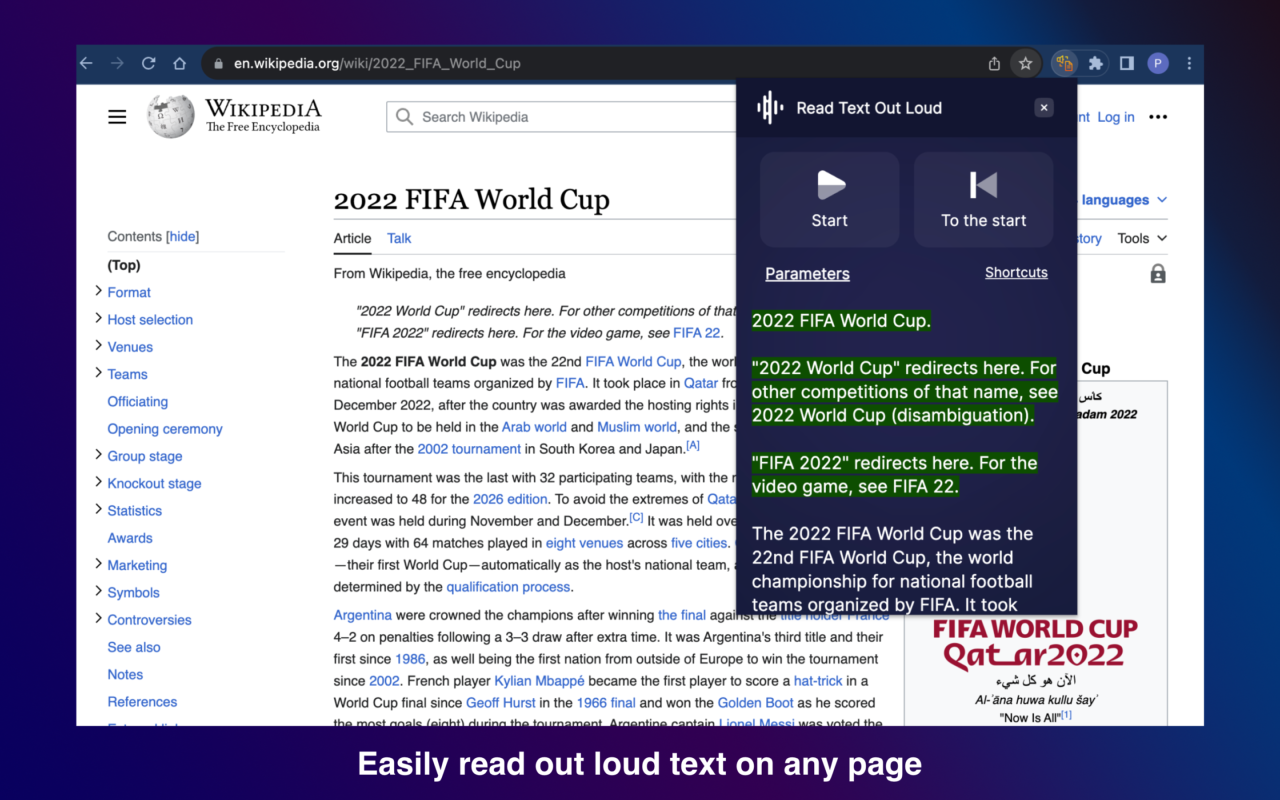Screen dimensions: 1280x800
Task: Jump to the start of the text
Action: (x=984, y=200)
